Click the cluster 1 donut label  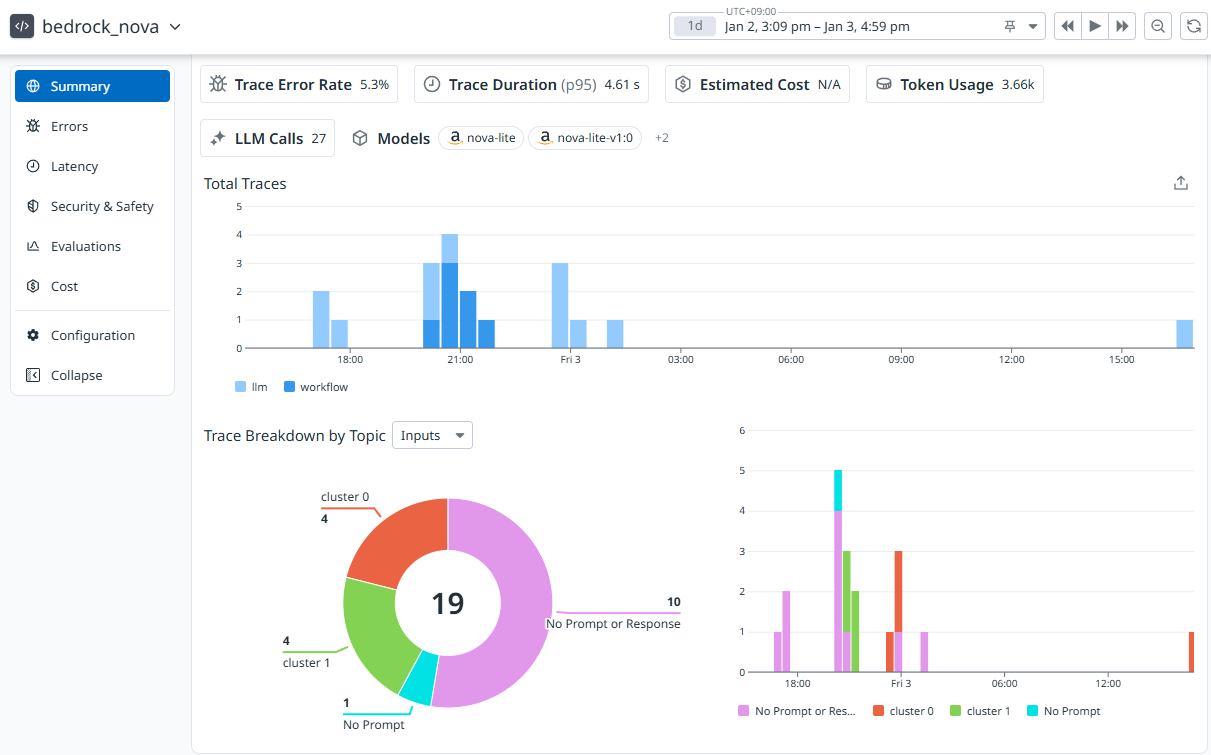tap(307, 663)
